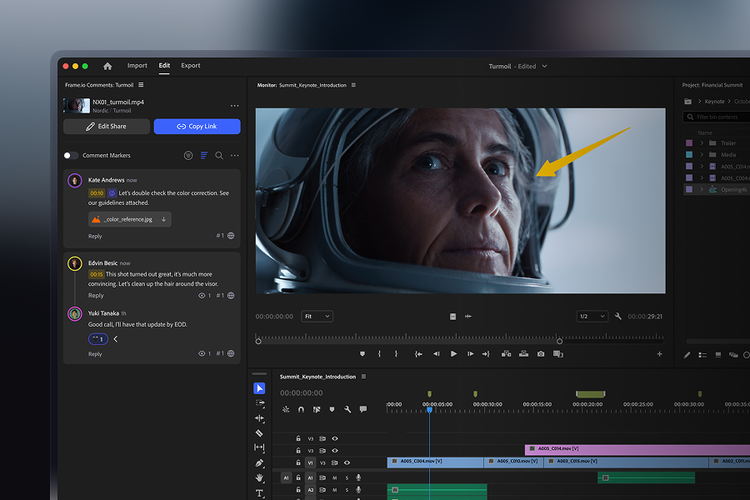Select the Selection tool arrow in timeline toolbar
This screenshot has height=500, width=750.
(260, 389)
